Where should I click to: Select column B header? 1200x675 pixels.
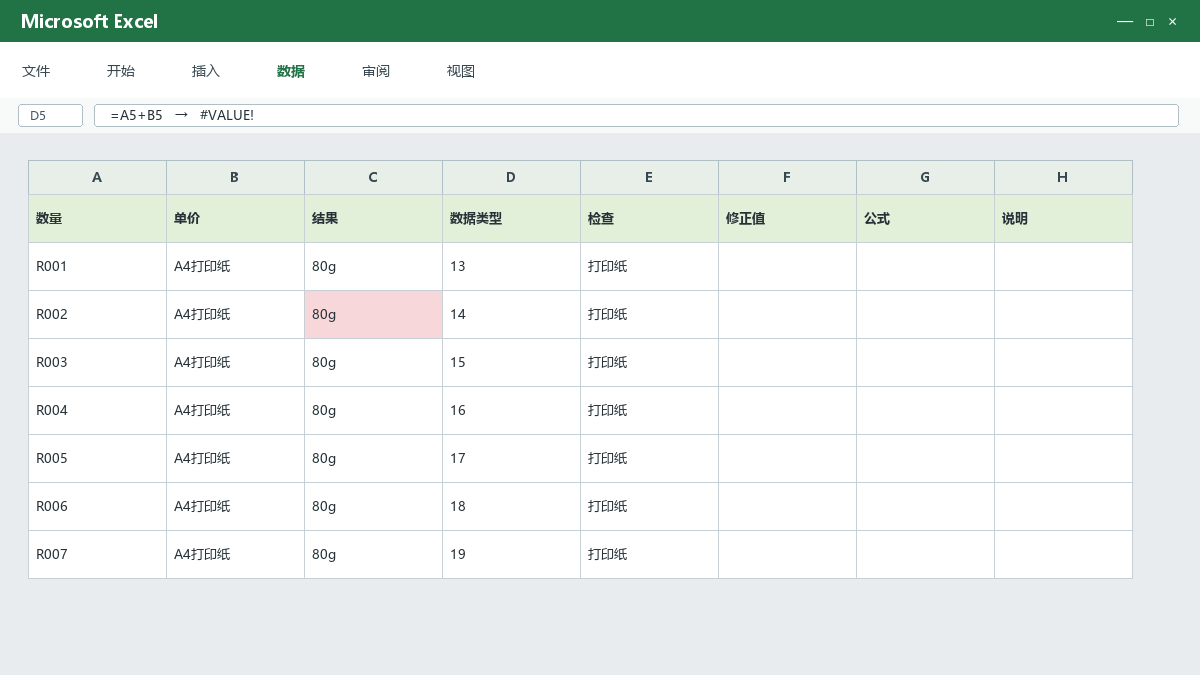[235, 177]
